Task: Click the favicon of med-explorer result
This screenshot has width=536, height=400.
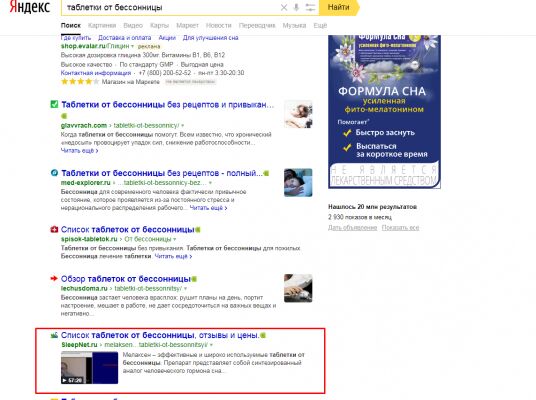Action: [54, 173]
